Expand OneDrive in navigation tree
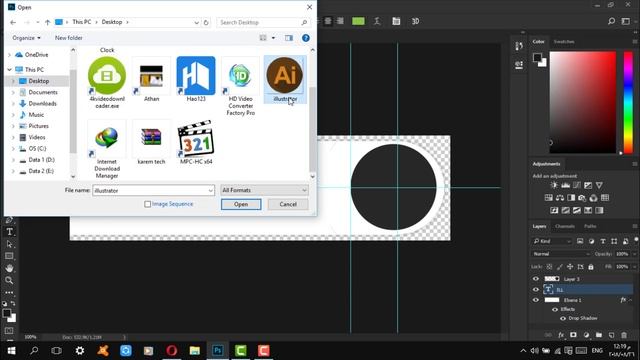 [x=9, y=55]
